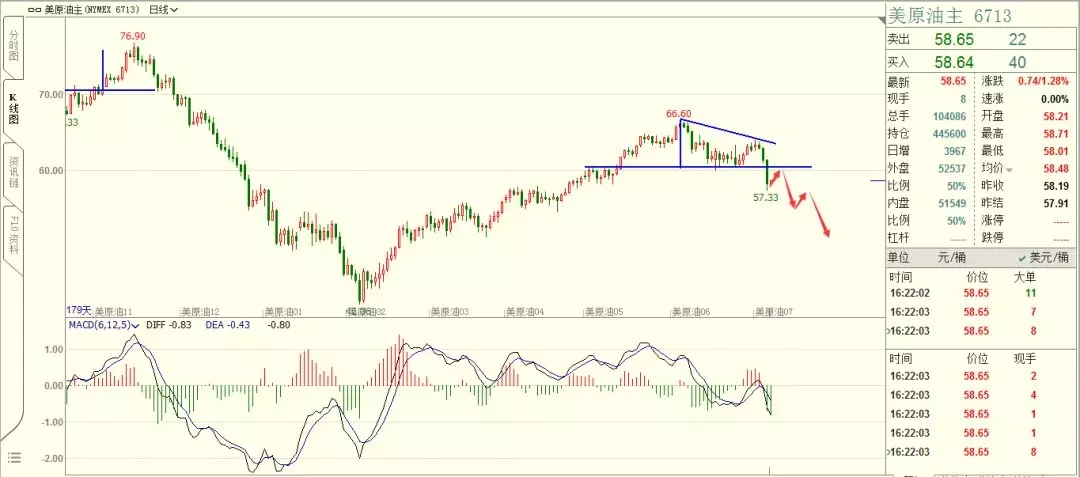Screen dimensions: 1080x477
Task: Click the 现手 column header in trades list
Action: click(1025, 357)
